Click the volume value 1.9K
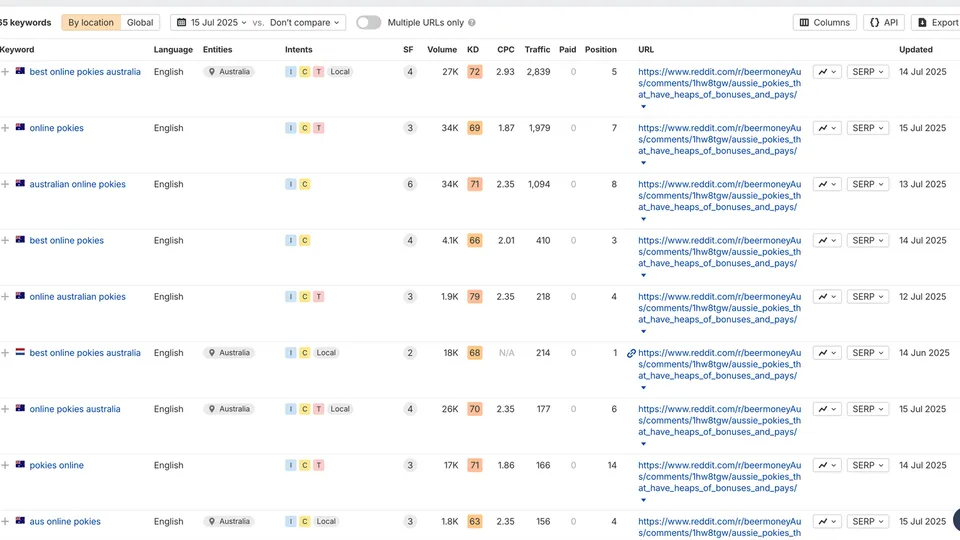Screen dimensions: 960x540 click(449, 297)
